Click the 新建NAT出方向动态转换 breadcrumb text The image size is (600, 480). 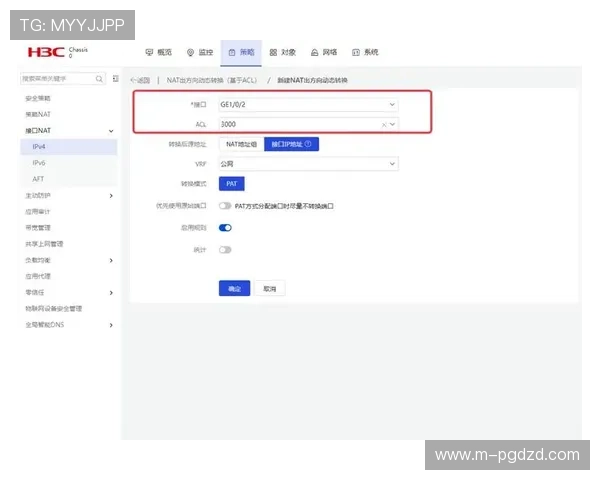point(312,80)
